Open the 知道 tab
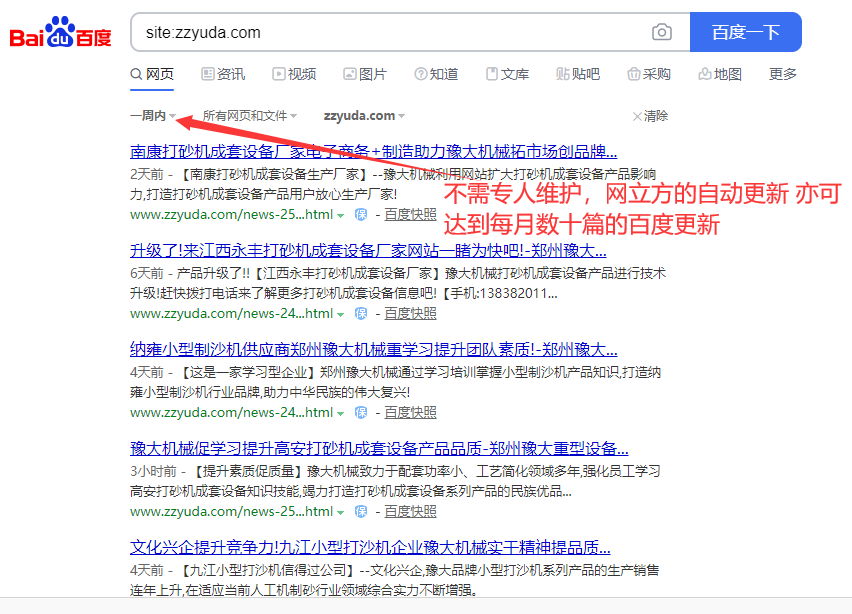The image size is (852, 614). point(436,74)
